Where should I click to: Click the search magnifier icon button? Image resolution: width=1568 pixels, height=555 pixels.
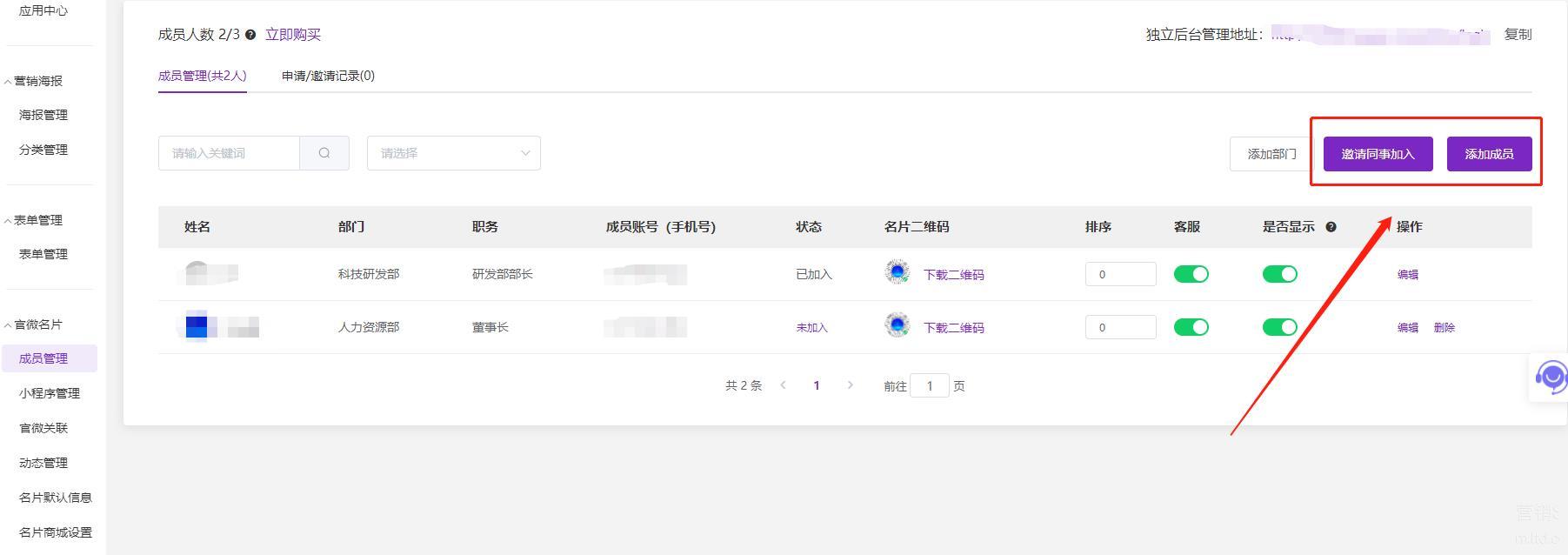[324, 153]
